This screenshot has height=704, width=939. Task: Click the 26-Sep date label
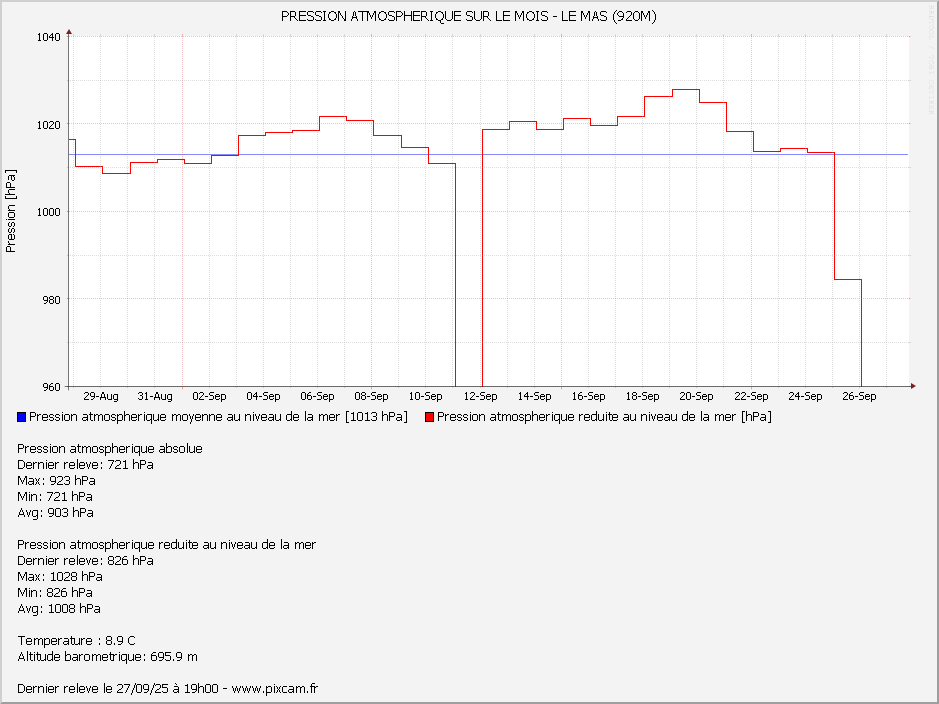coord(859,396)
